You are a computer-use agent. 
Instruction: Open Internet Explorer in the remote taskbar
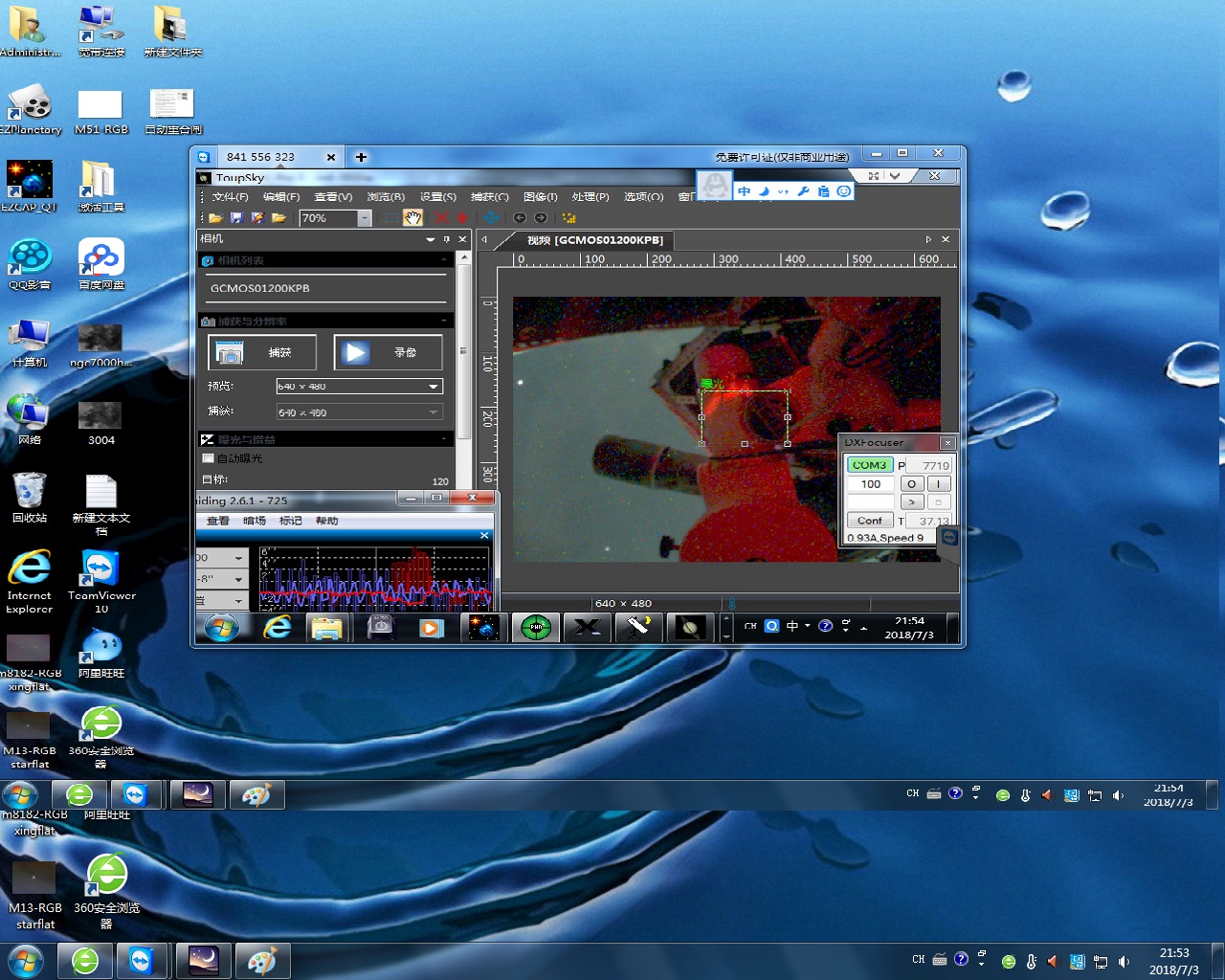278,628
